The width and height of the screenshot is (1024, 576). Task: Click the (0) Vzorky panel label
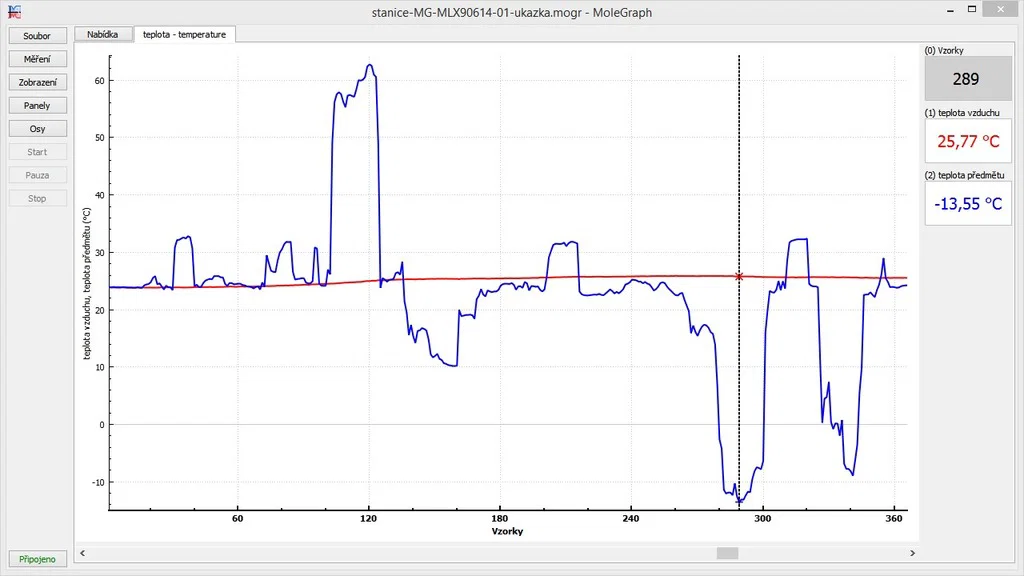(x=944, y=50)
